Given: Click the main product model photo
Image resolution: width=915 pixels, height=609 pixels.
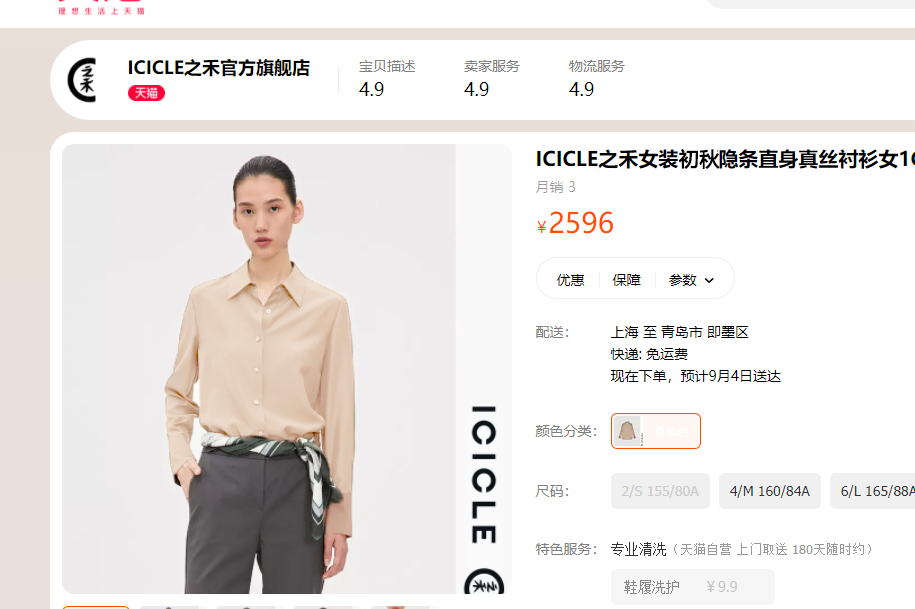Looking at the screenshot, I should tap(259, 369).
